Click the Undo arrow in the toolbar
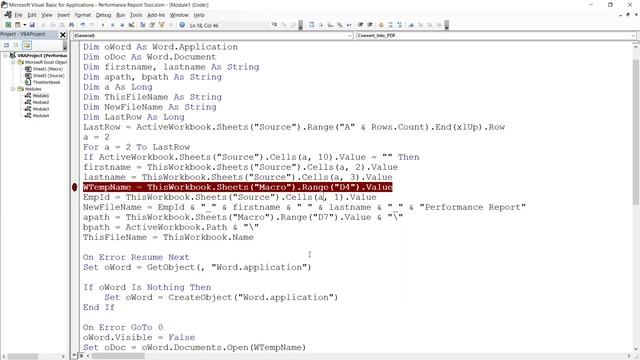The image size is (640, 360). click(x=82, y=25)
